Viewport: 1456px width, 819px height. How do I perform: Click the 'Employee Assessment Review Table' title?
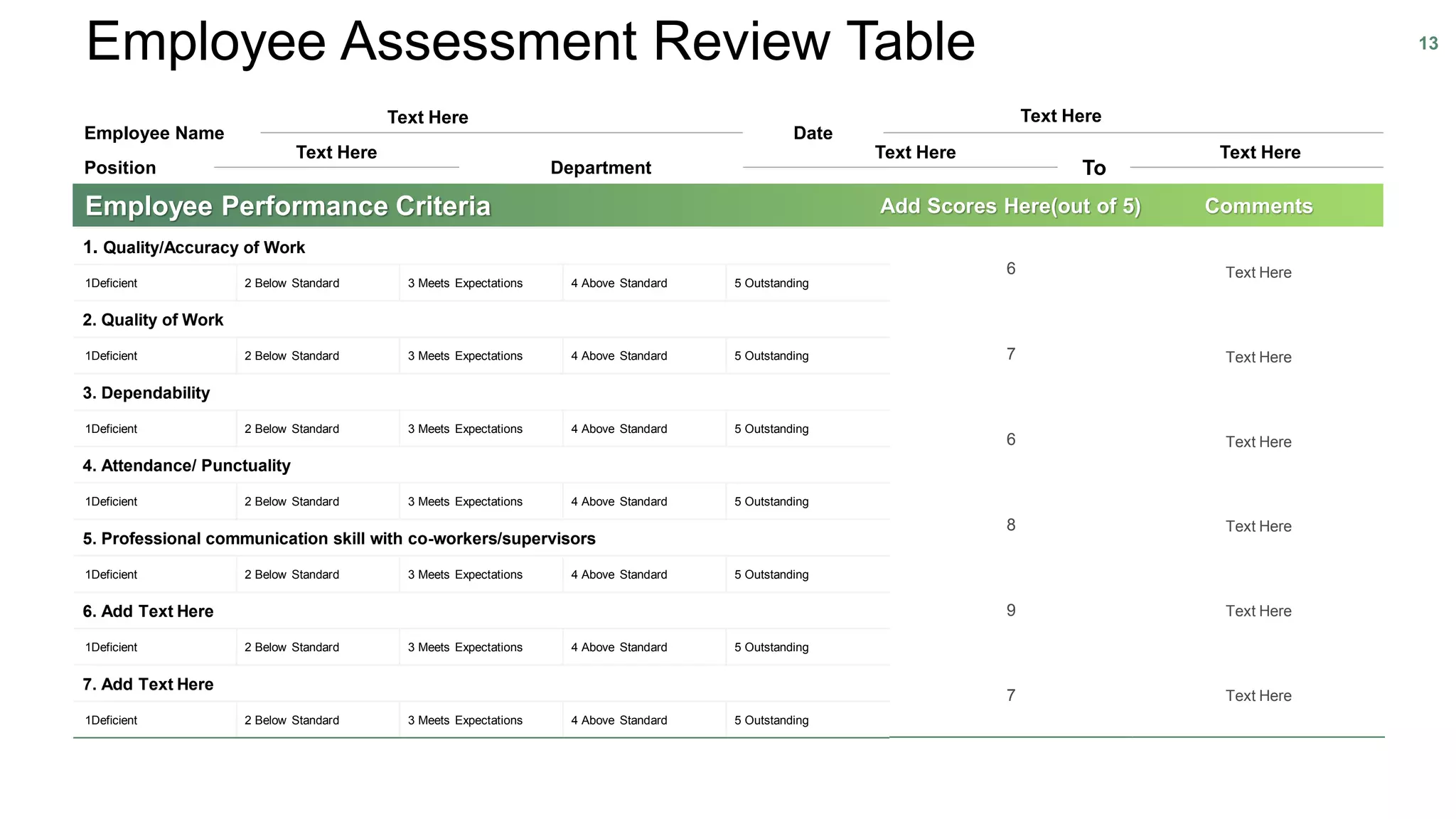pos(530,41)
